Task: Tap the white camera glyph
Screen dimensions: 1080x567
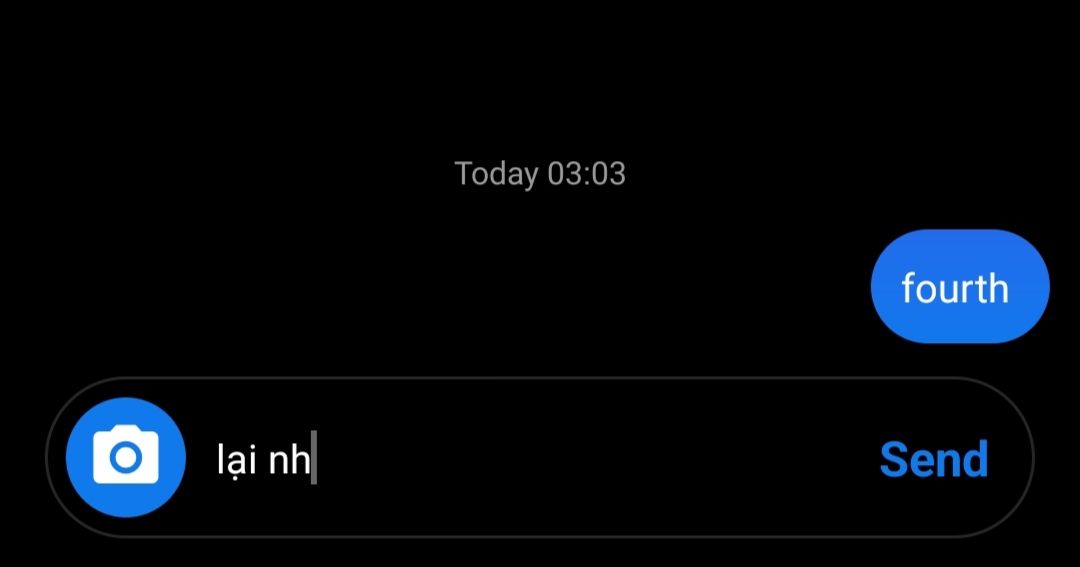Action: [125, 455]
